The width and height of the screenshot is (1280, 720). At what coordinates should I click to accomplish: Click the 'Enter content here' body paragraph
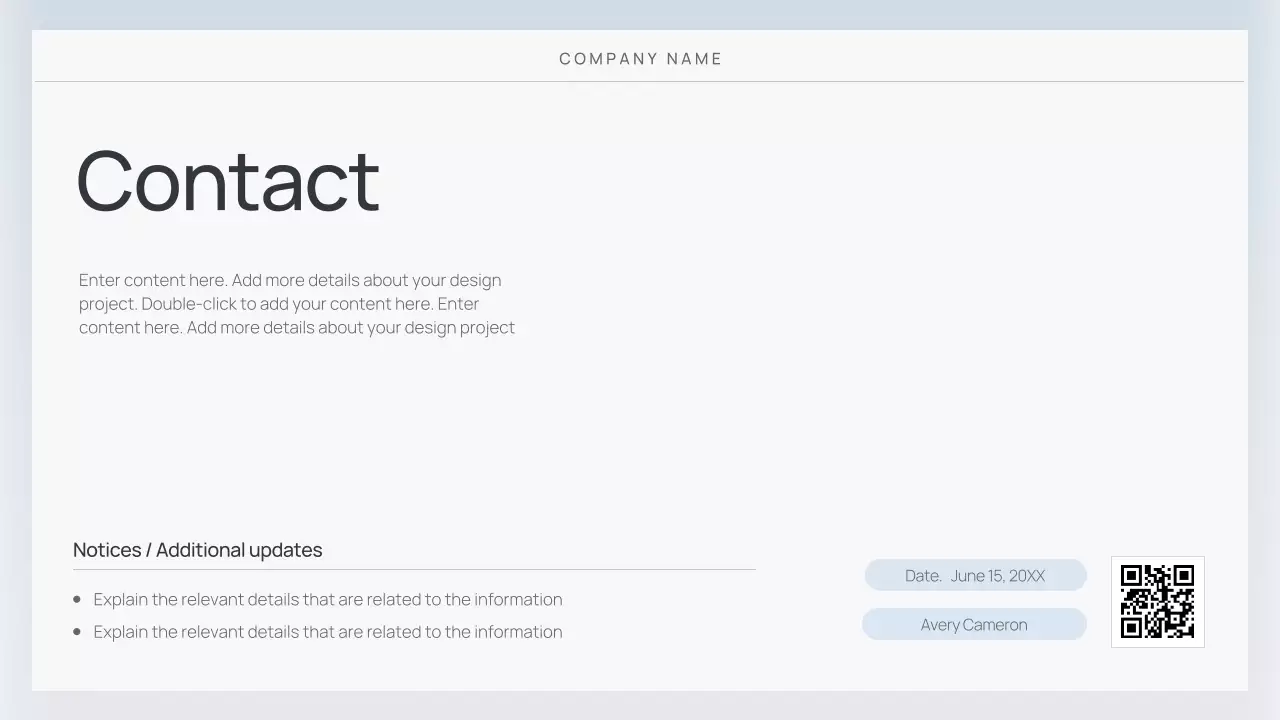297,304
